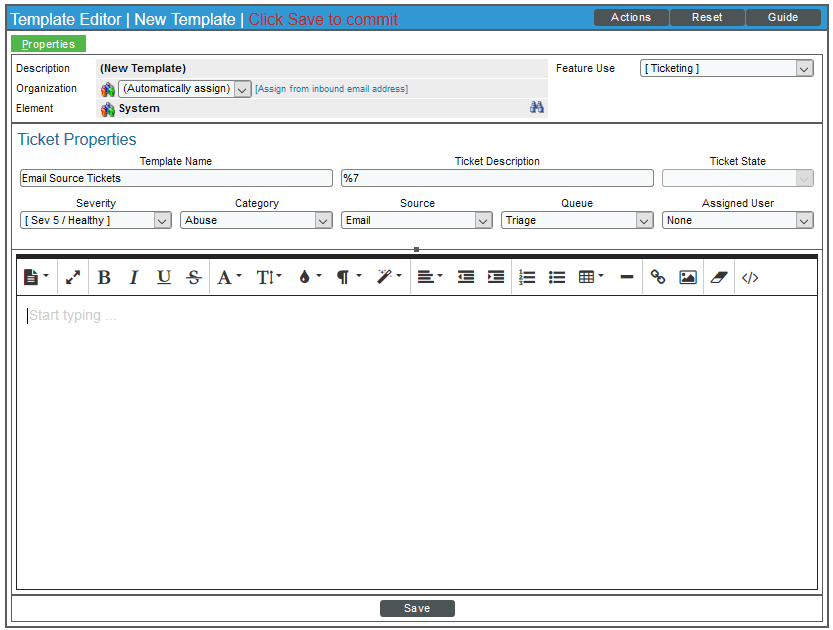Open the code view icon
This screenshot has width=833, height=630.
(750, 278)
